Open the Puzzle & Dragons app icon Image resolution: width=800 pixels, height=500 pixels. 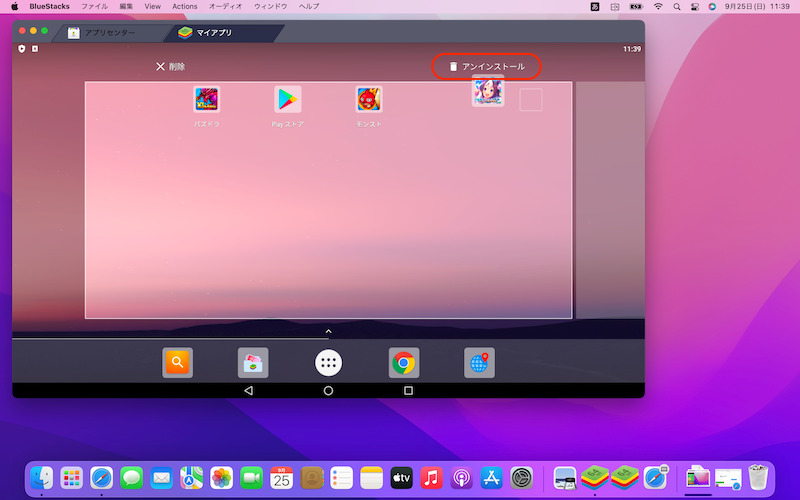pyautogui.click(x=206, y=100)
